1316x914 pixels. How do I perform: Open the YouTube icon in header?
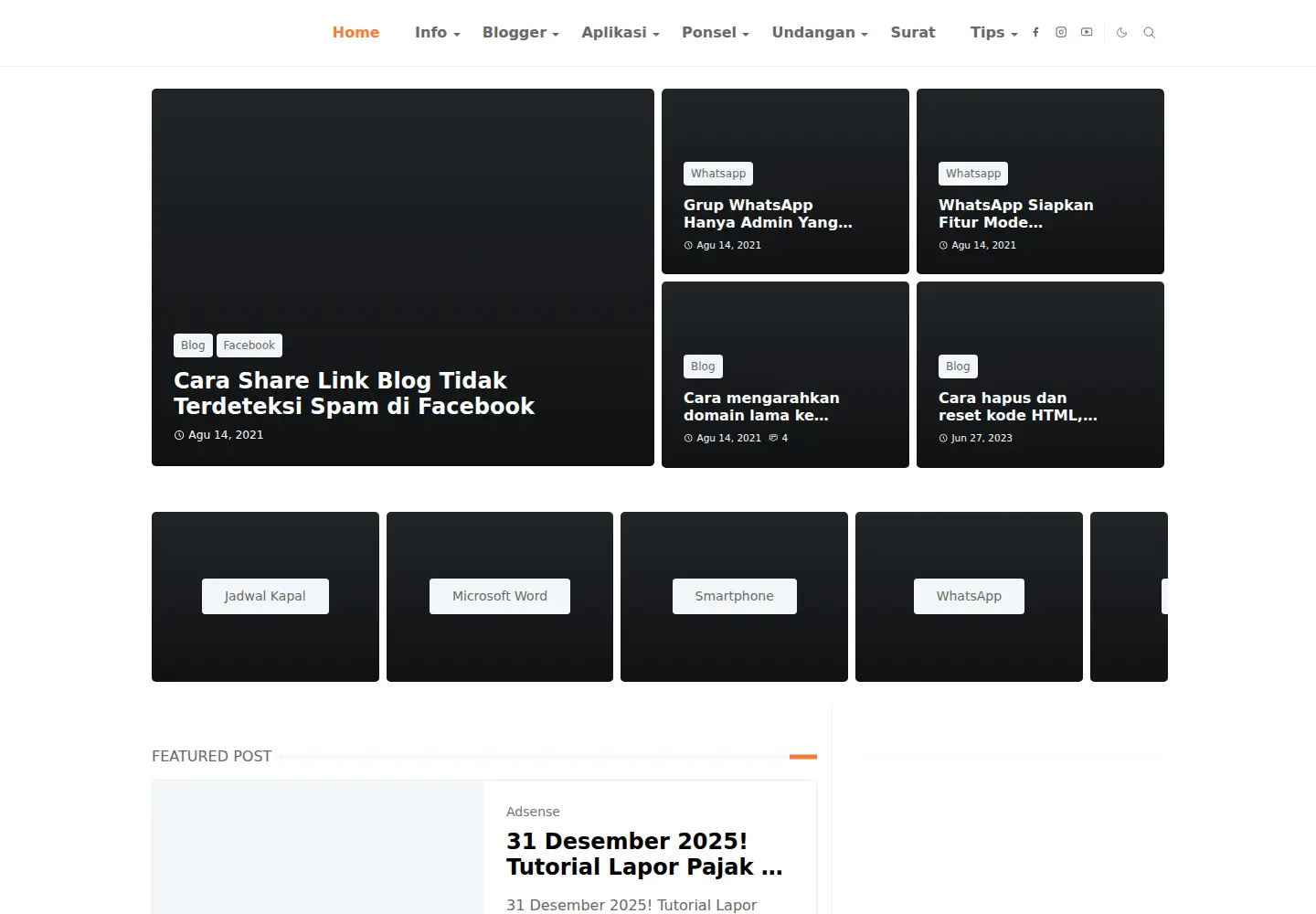(x=1087, y=32)
